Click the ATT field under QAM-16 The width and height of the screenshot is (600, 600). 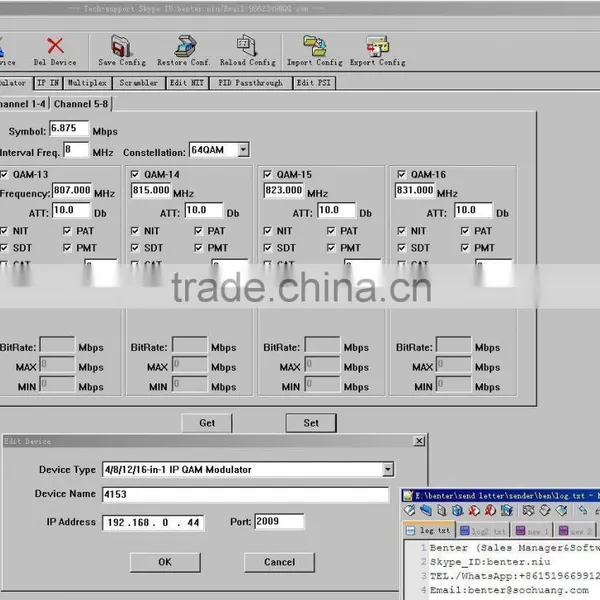(x=473, y=210)
